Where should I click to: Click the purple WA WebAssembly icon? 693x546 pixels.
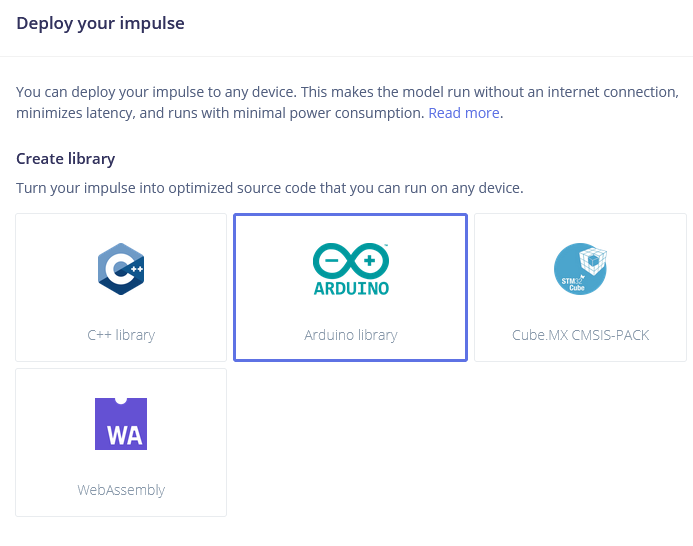121,424
